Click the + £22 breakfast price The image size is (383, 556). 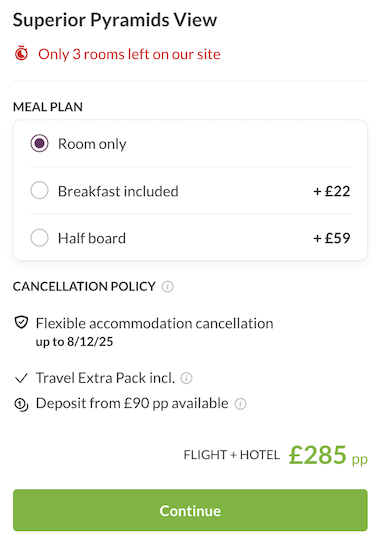(x=332, y=191)
